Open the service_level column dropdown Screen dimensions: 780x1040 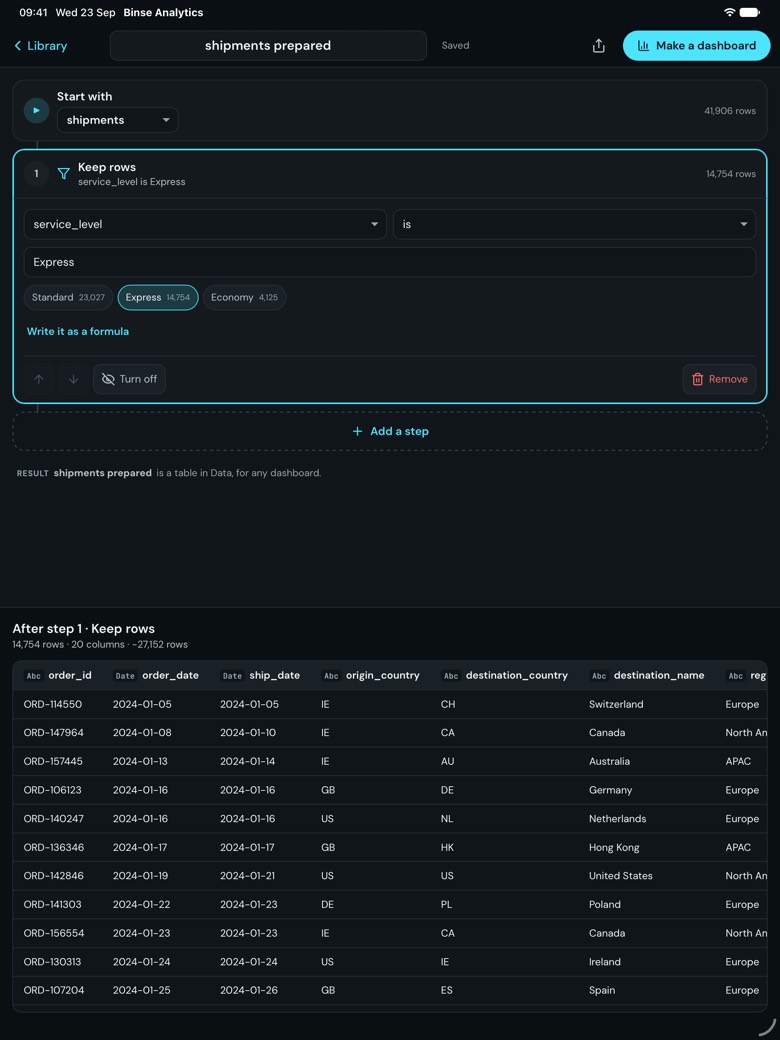[x=205, y=224]
